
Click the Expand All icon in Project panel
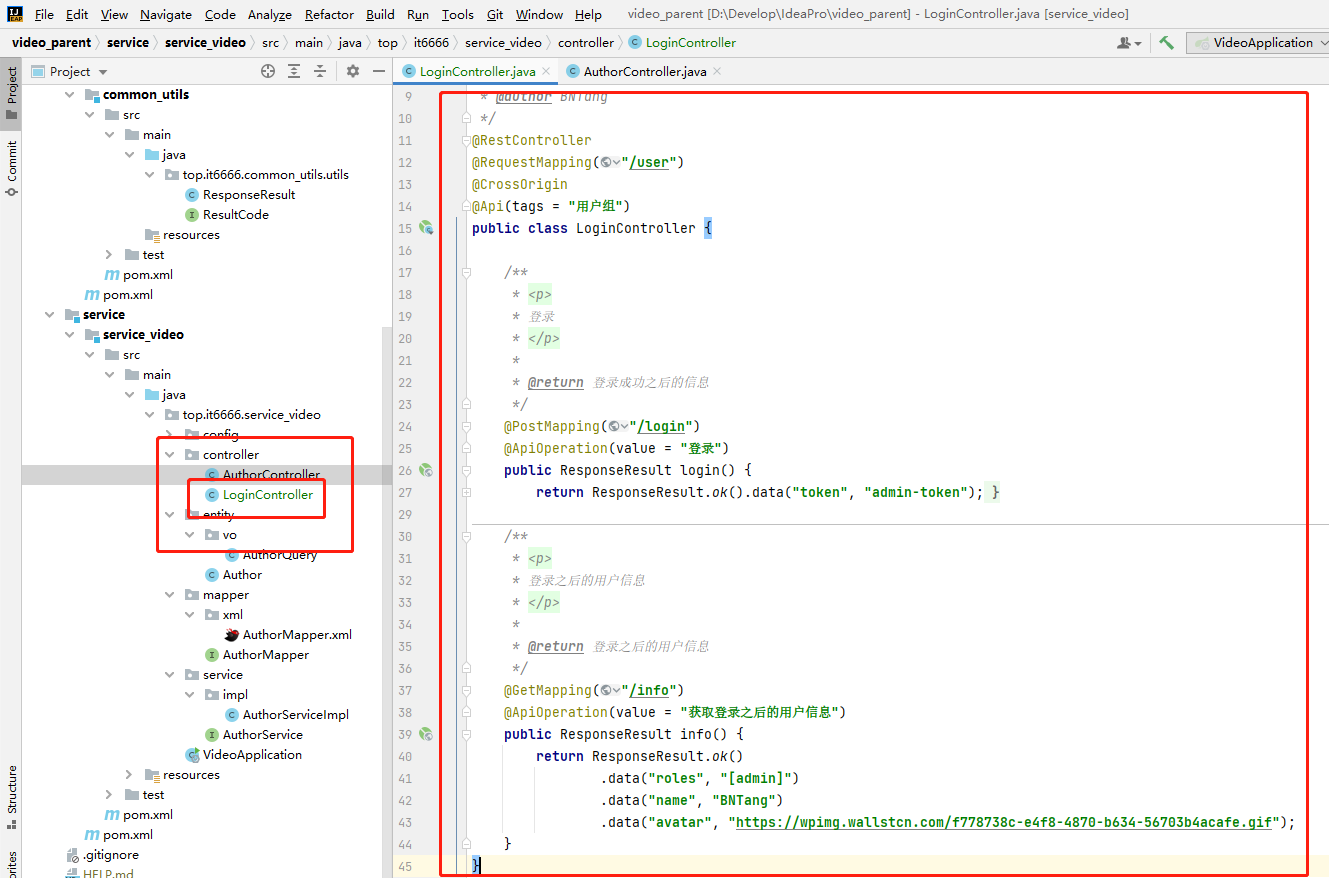(x=294, y=71)
